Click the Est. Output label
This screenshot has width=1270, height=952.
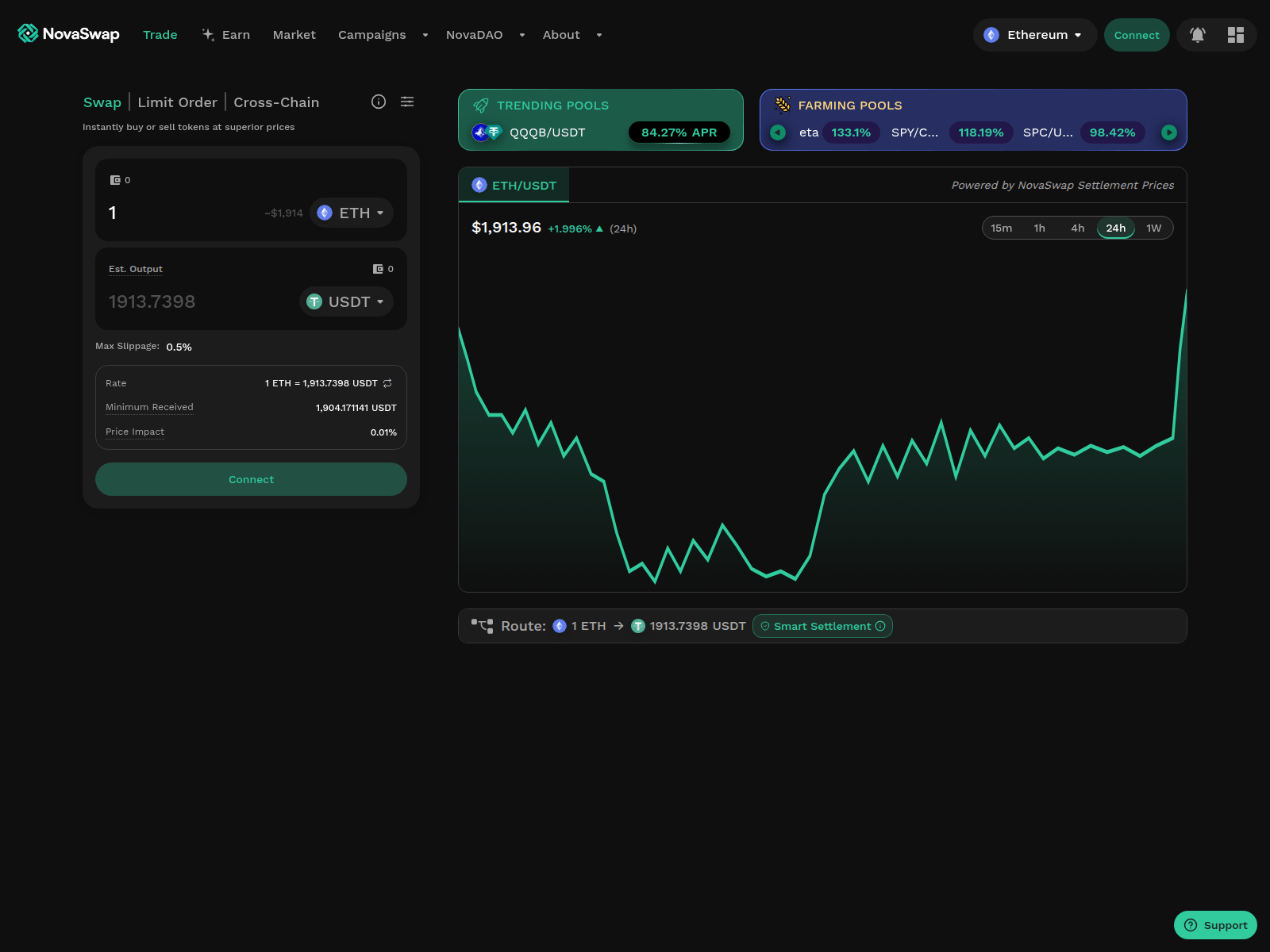(136, 269)
